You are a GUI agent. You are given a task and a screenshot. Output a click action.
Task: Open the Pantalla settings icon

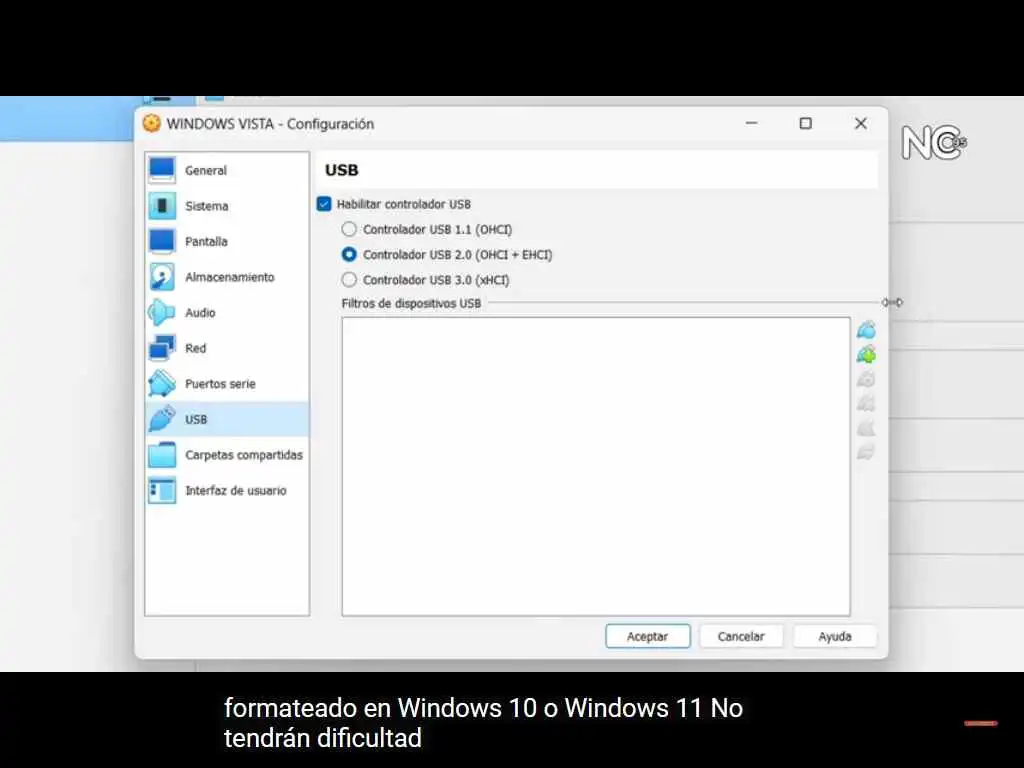coord(162,242)
